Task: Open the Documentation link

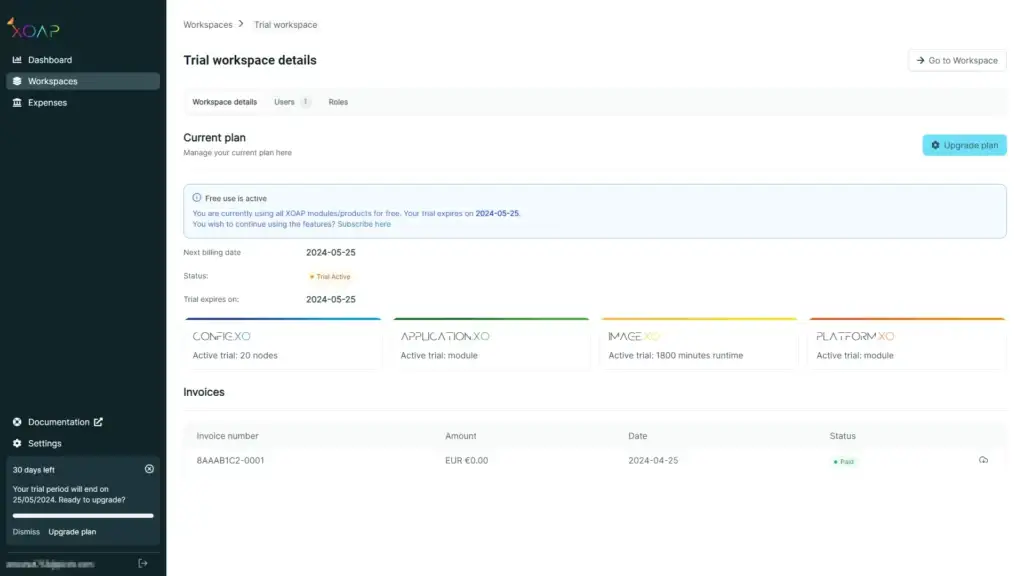Action: 58,422
